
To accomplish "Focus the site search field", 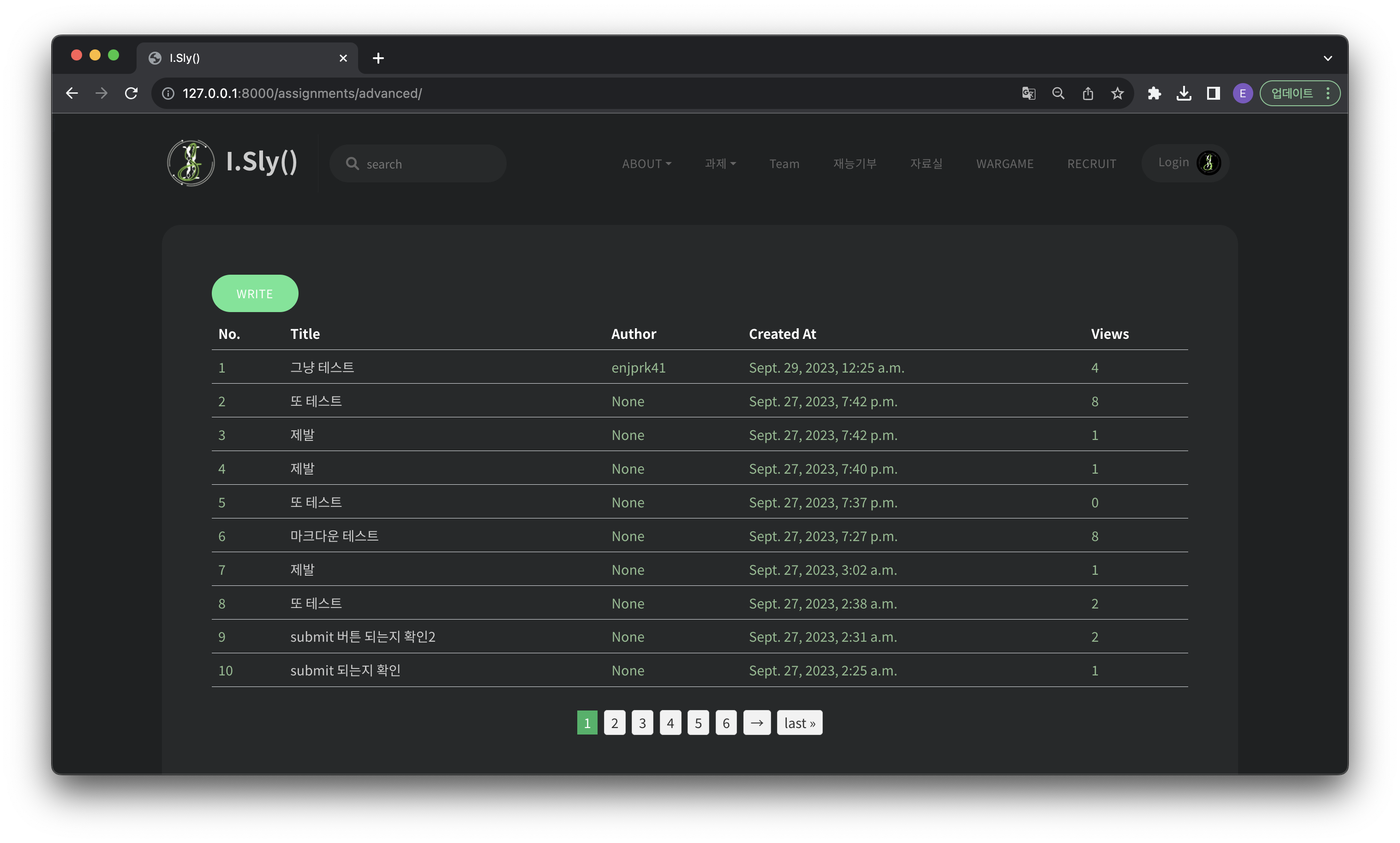I will [x=418, y=163].
